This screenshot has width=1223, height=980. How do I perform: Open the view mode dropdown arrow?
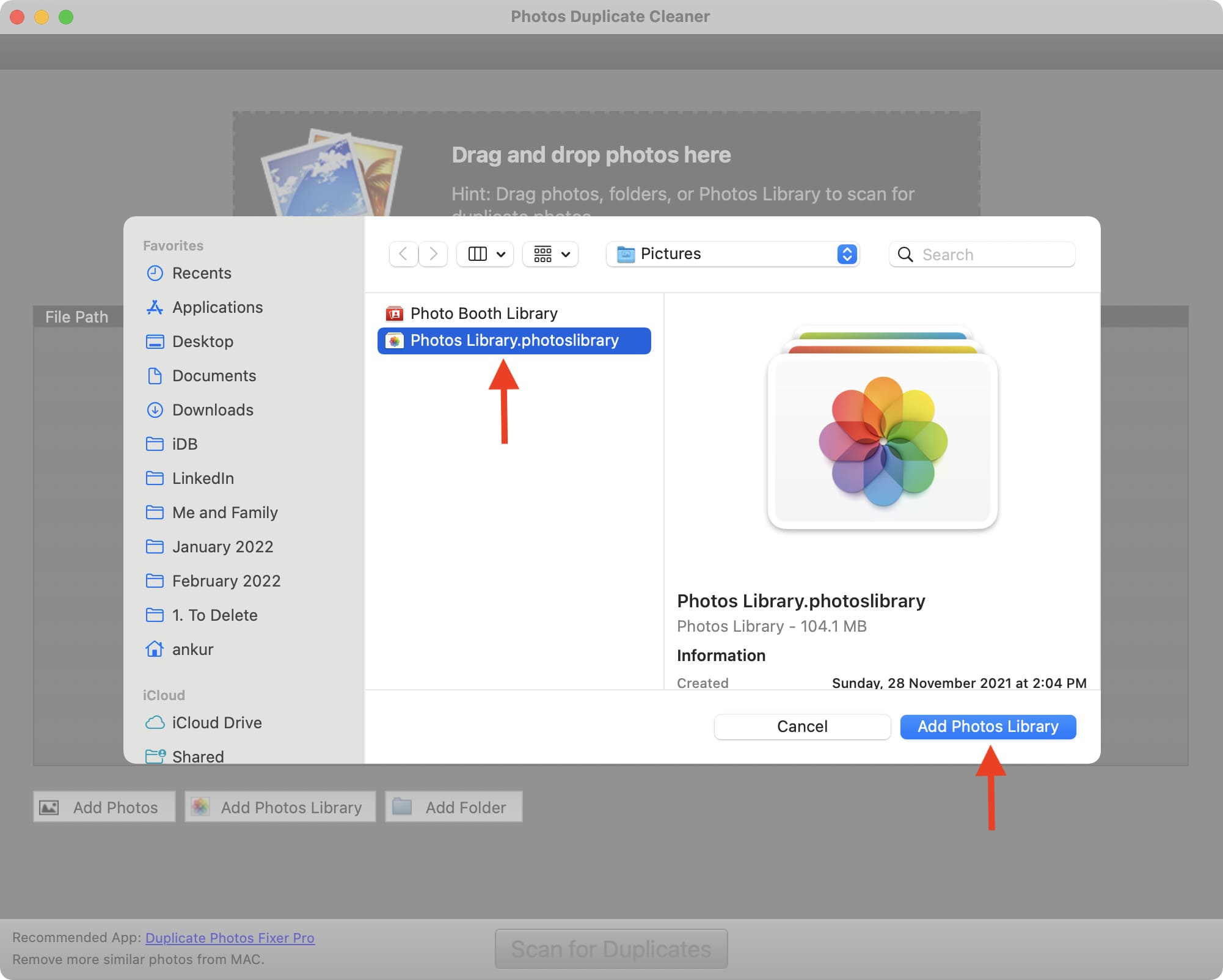[501, 254]
